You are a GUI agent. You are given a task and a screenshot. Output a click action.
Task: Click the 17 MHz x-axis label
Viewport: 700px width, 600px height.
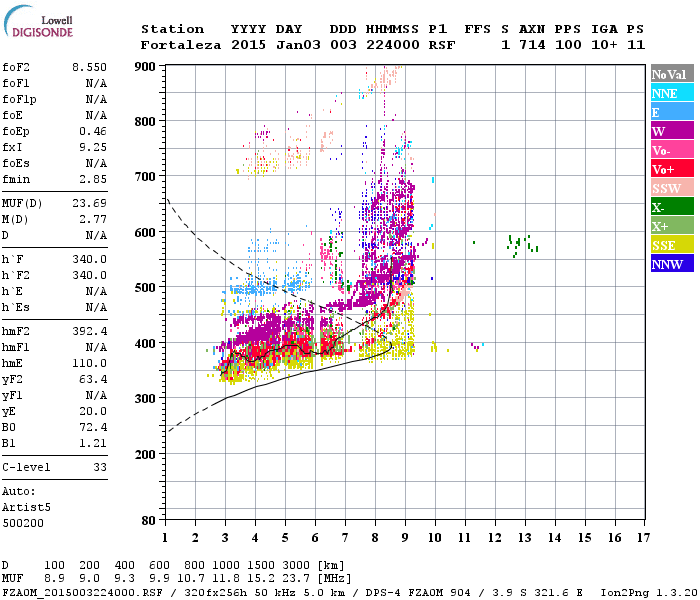click(x=643, y=538)
